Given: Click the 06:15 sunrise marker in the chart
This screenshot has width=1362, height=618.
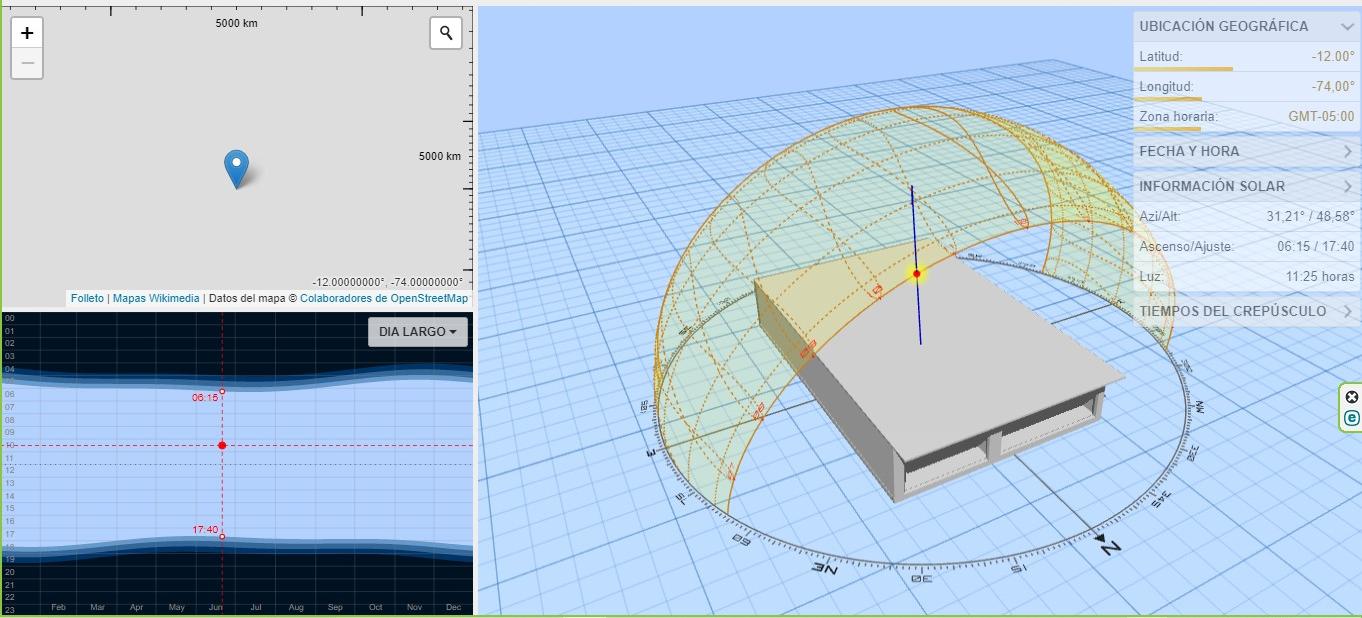Looking at the screenshot, I should point(222,391).
